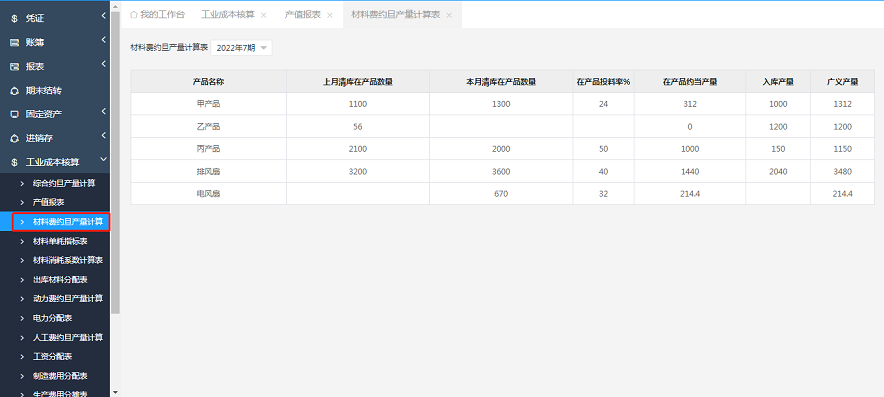
Task: Expand the 账簿 menu chevron
Action: [103, 40]
